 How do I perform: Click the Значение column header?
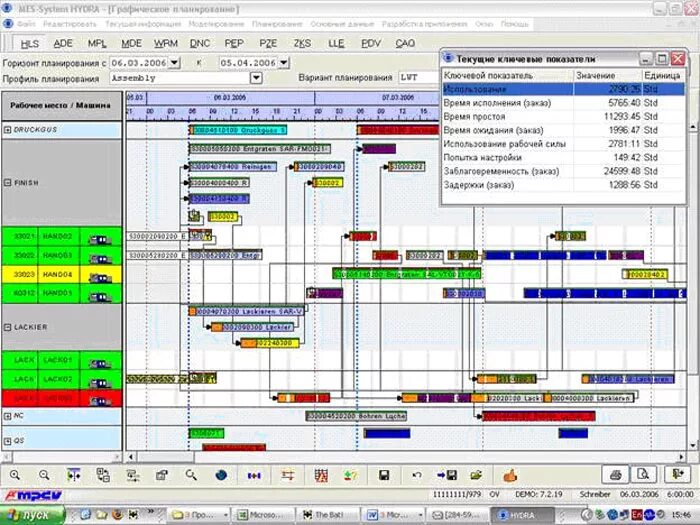click(608, 75)
